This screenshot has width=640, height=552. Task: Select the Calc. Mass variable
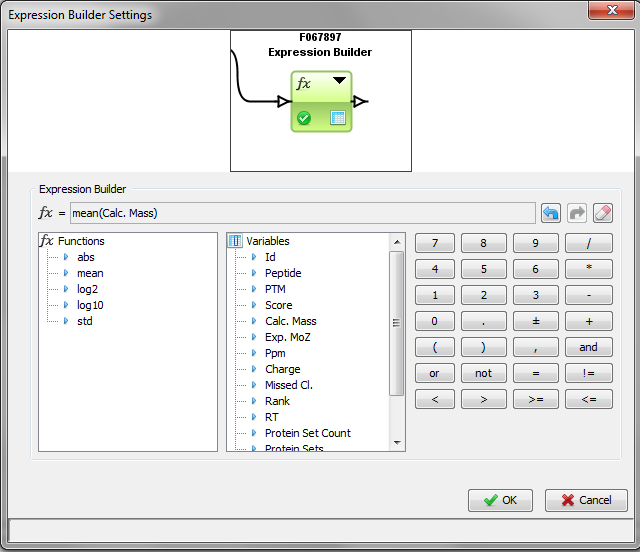[x=291, y=321]
